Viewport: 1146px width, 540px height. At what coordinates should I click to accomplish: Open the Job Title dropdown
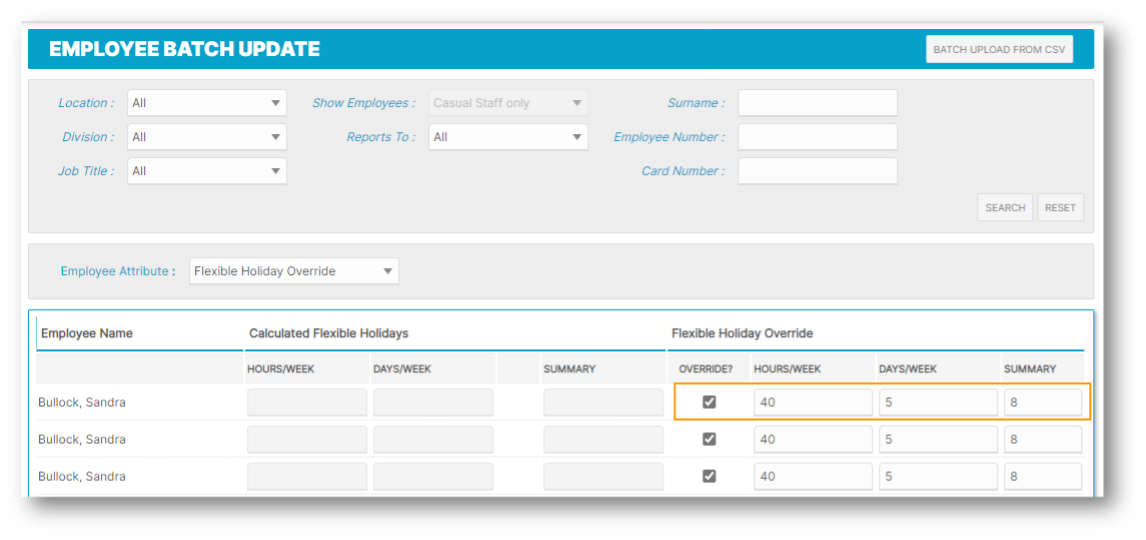207,171
